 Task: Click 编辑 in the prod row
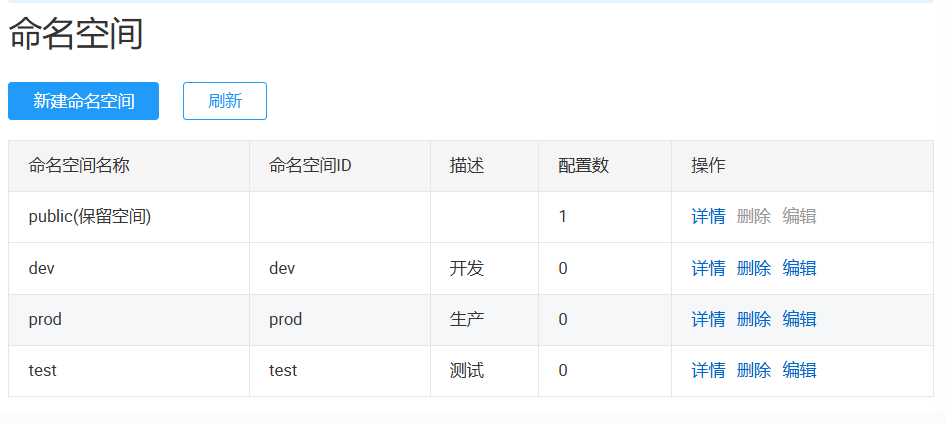(799, 319)
